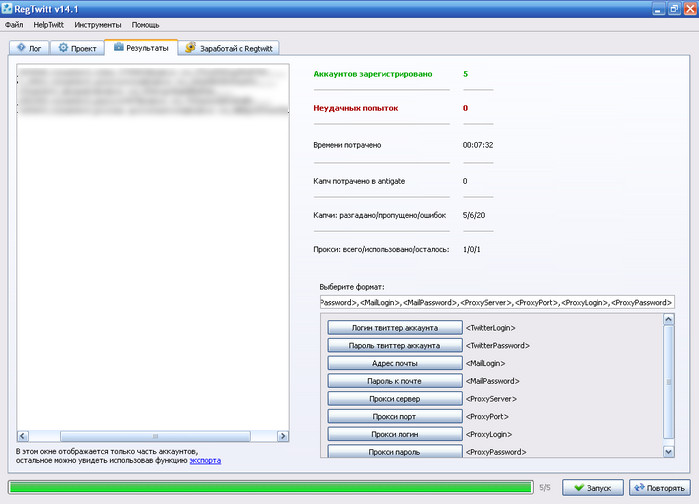Viewport: 699px width, 504px height.
Task: Open the Инструменты menu
Action: (x=98, y=25)
